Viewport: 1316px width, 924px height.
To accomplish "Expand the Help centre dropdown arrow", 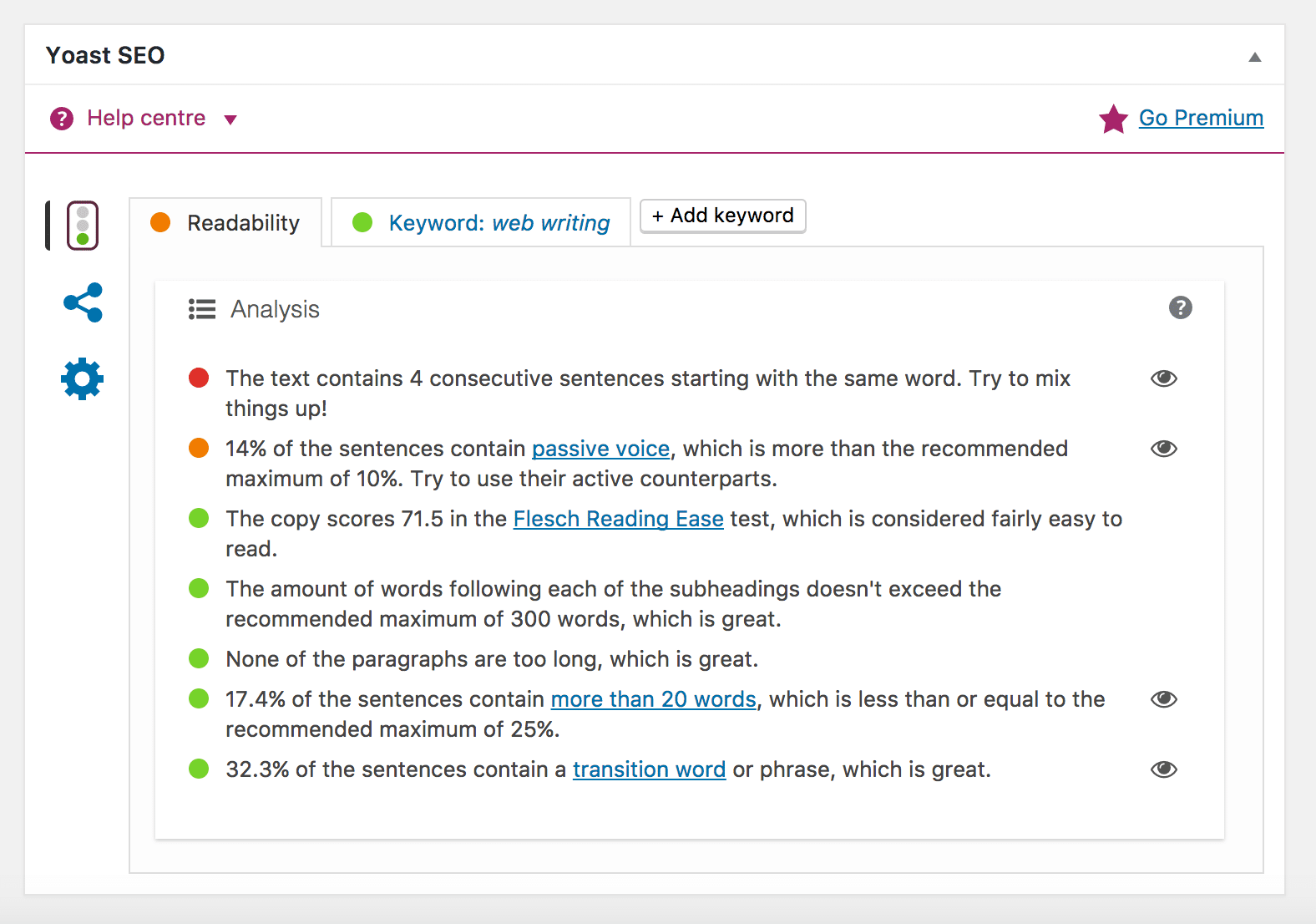I will tap(230, 119).
